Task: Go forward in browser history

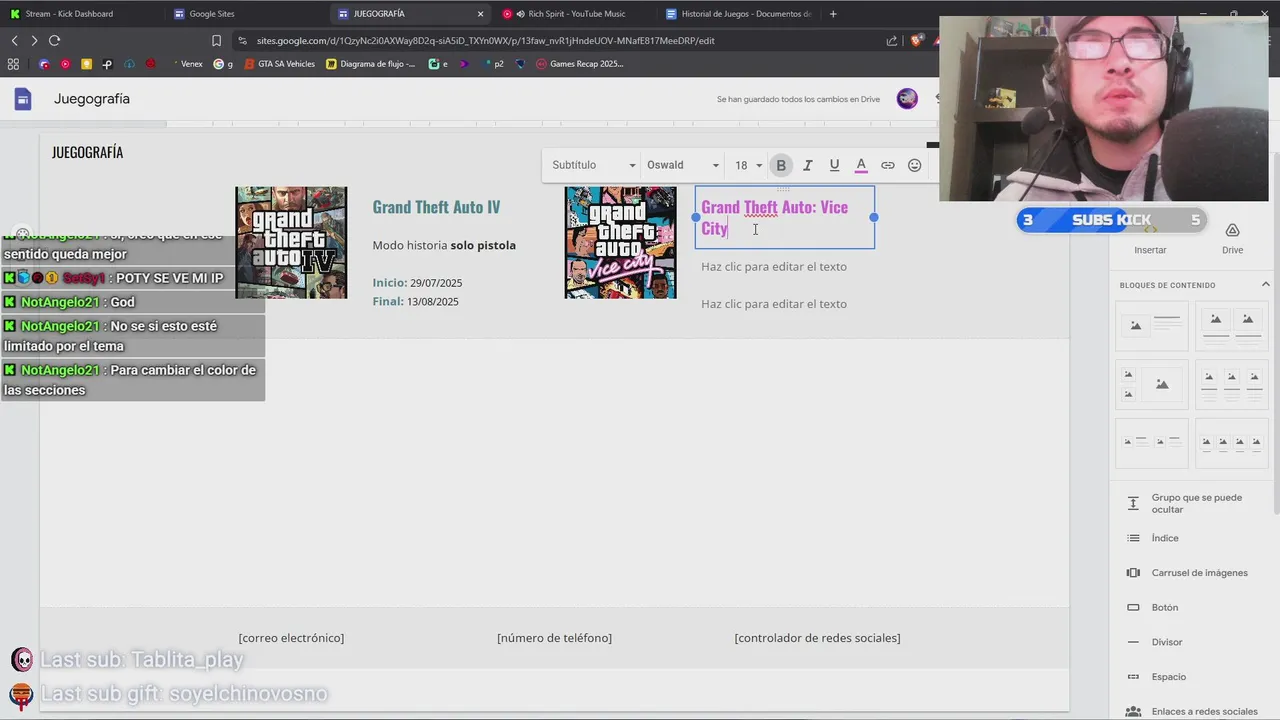Action: point(34,41)
